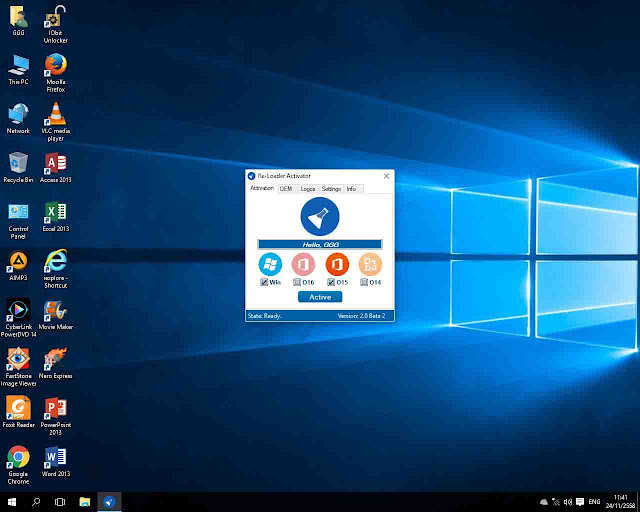Select the Movie Maker desktop icon
This screenshot has width=640, height=512.
point(56,314)
